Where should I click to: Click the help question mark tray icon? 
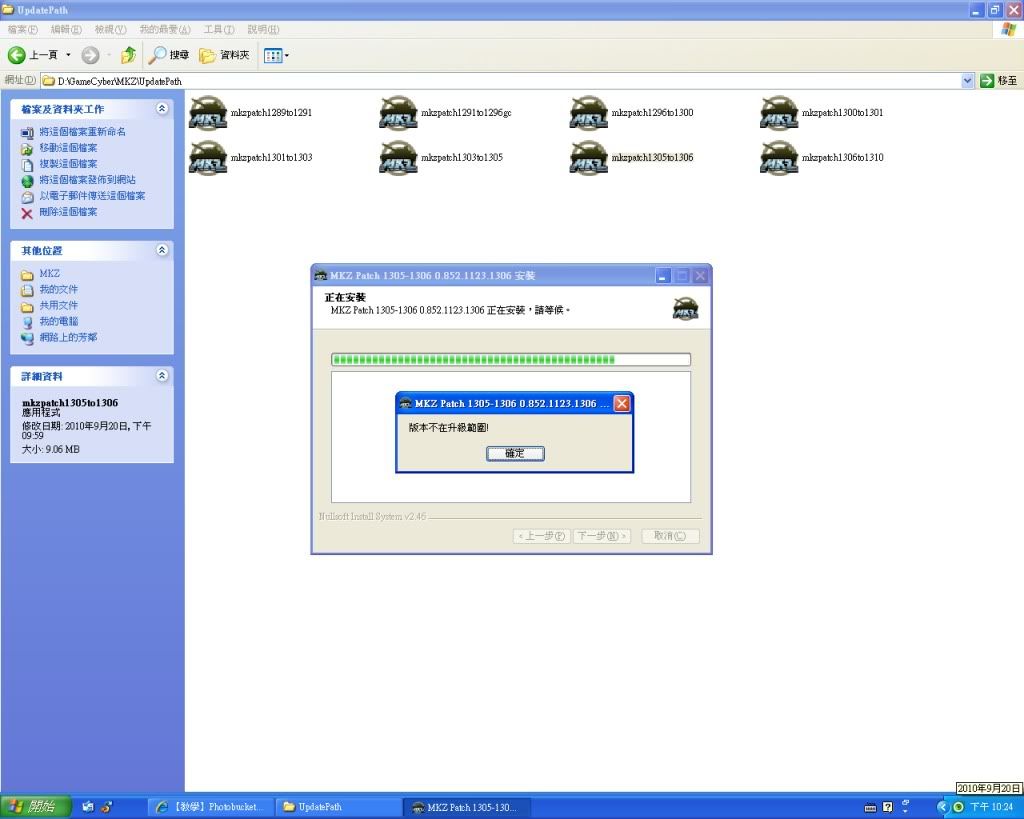click(888, 807)
